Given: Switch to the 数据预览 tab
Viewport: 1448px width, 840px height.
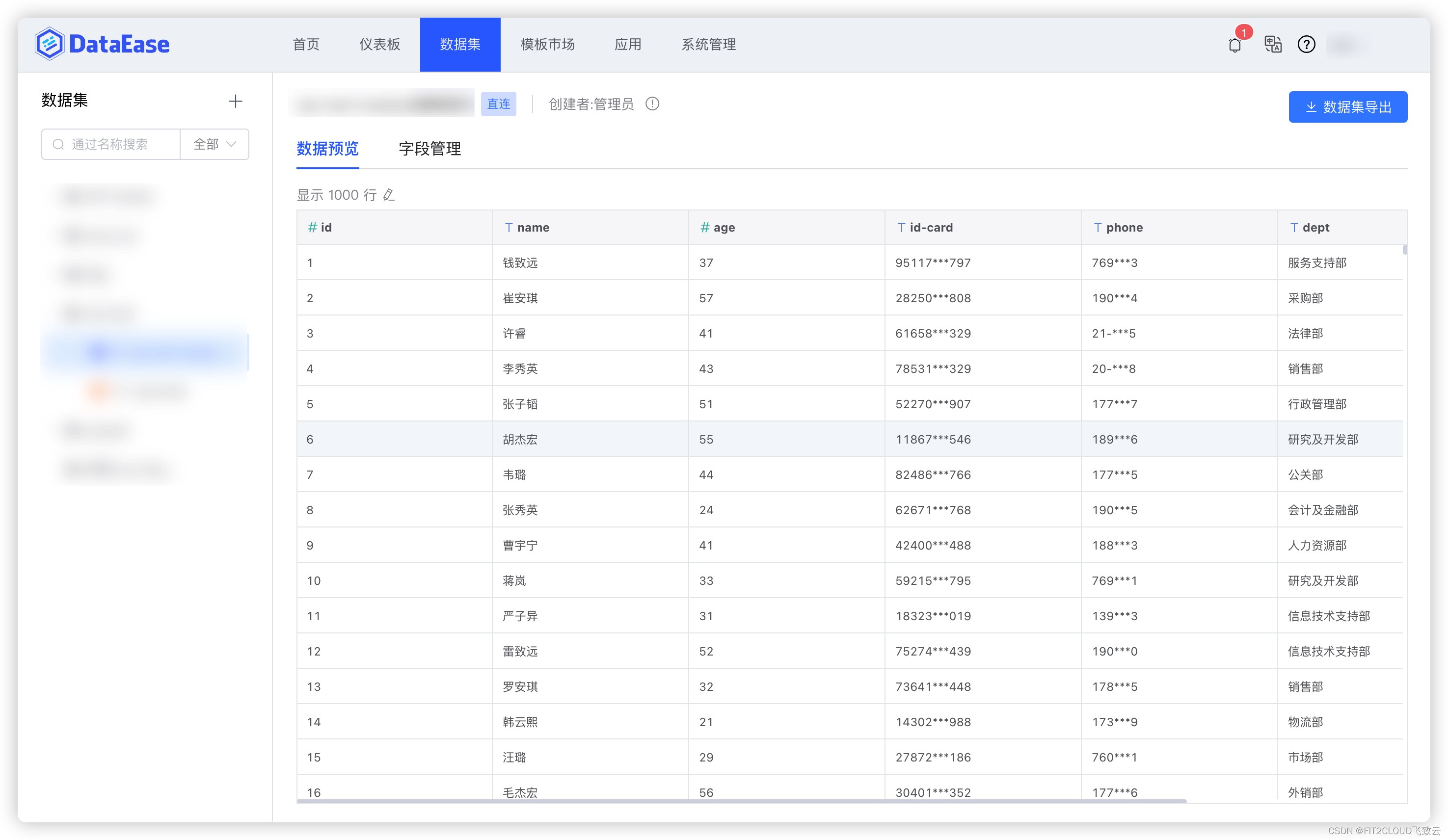Looking at the screenshot, I should (x=327, y=149).
